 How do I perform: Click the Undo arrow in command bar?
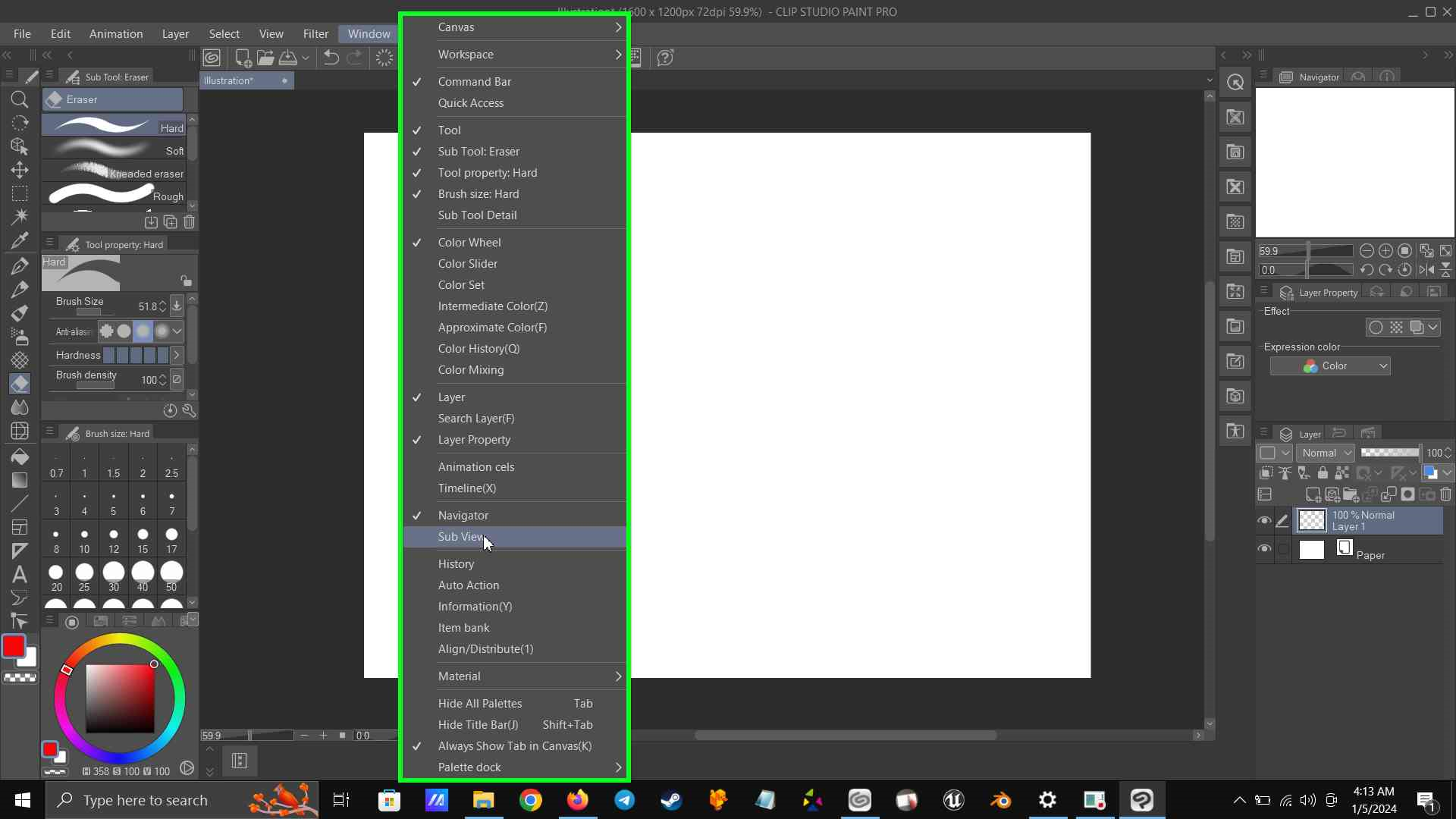[331, 58]
